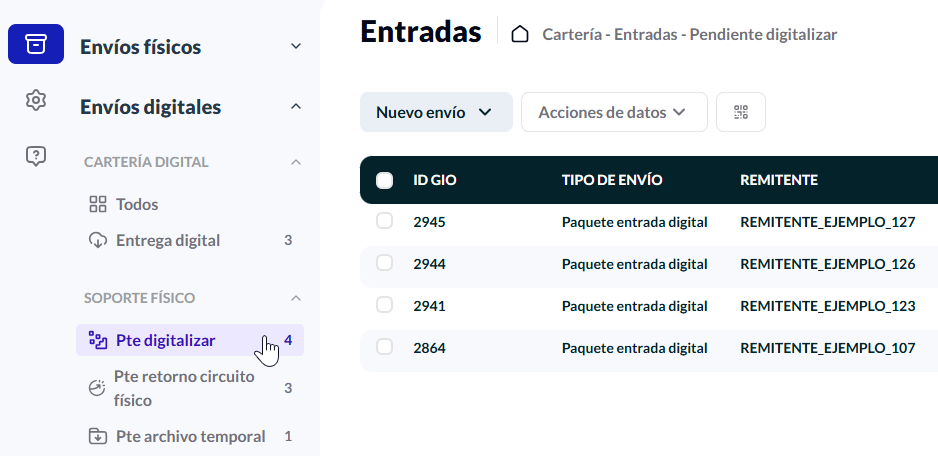
Task: Open the Acciones de datos dropdown
Action: (614, 112)
